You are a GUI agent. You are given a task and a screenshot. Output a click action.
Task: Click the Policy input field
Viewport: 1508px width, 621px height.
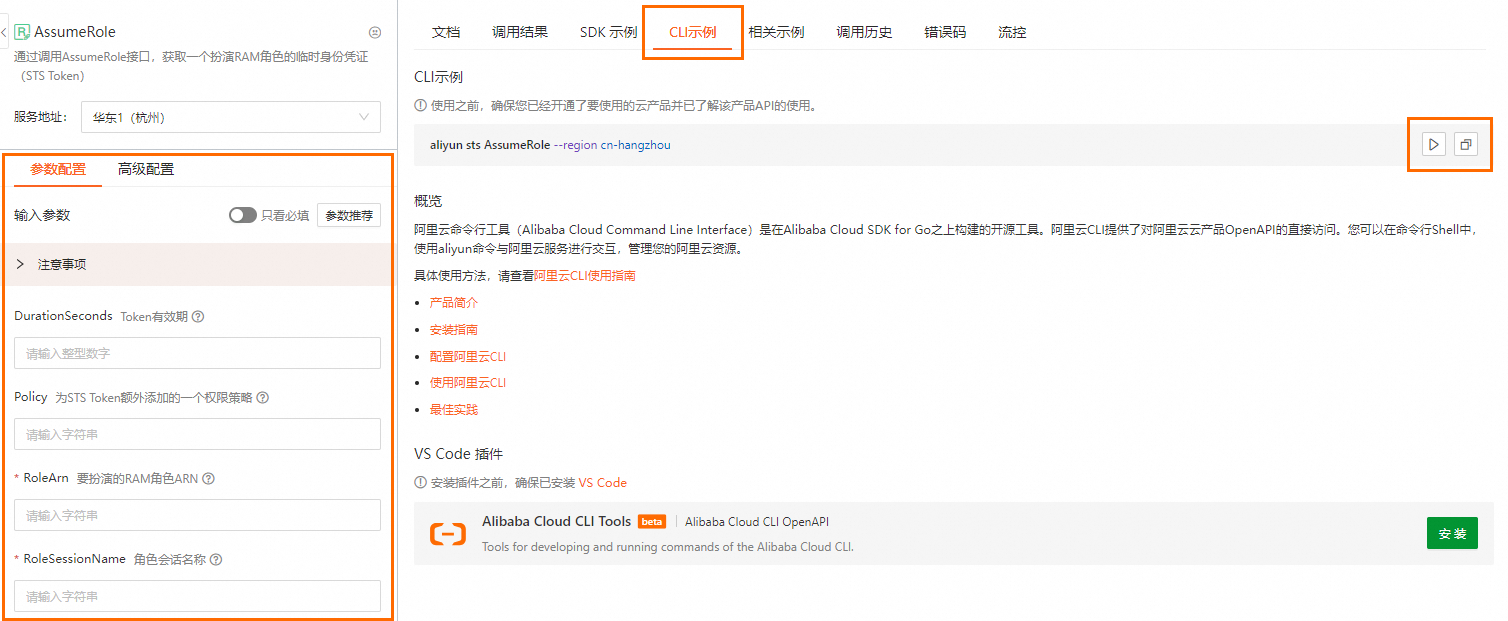click(x=197, y=434)
